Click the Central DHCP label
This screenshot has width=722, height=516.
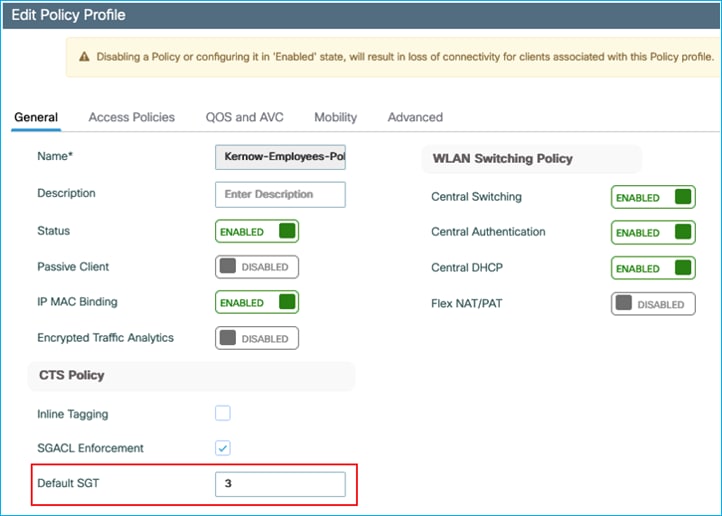click(467, 267)
